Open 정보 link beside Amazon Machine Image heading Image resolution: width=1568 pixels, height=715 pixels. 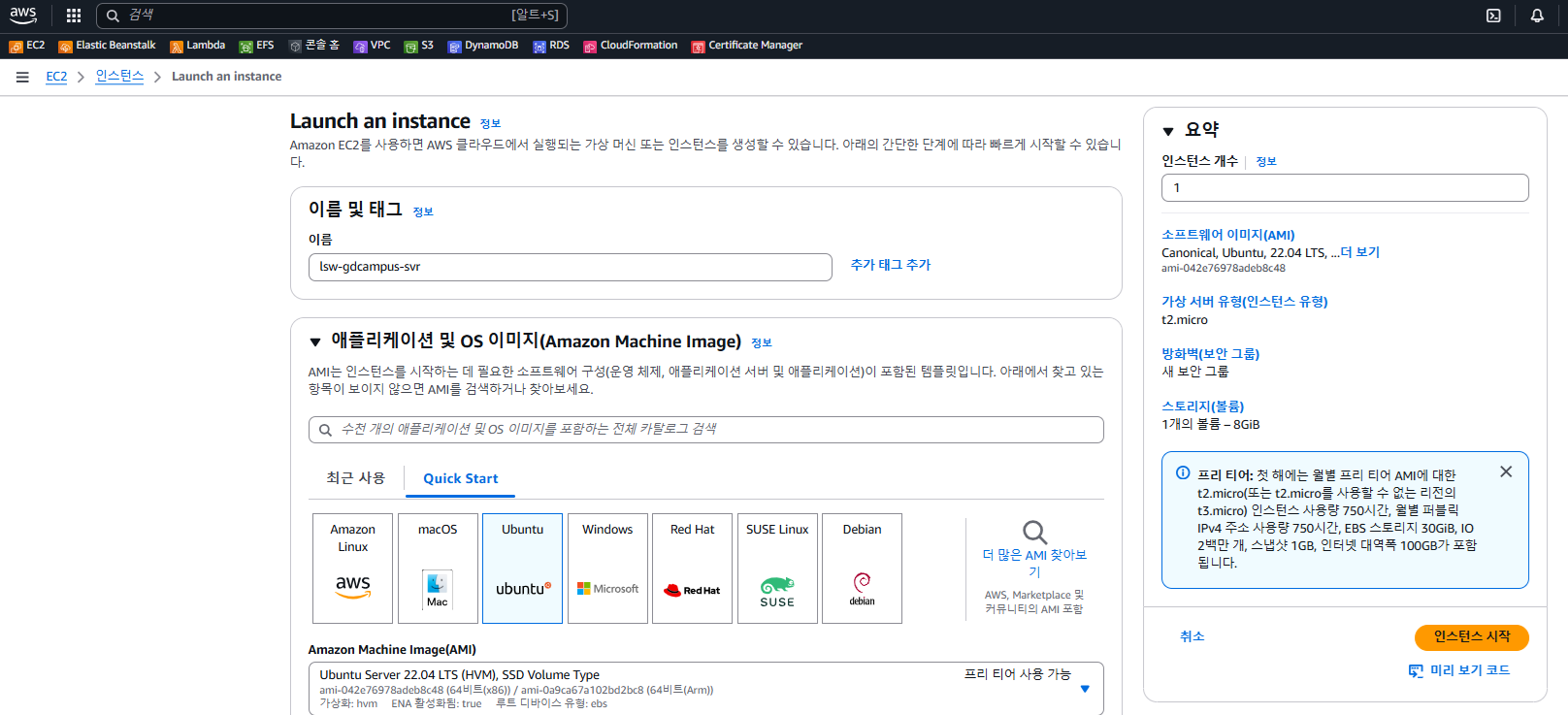click(x=762, y=342)
